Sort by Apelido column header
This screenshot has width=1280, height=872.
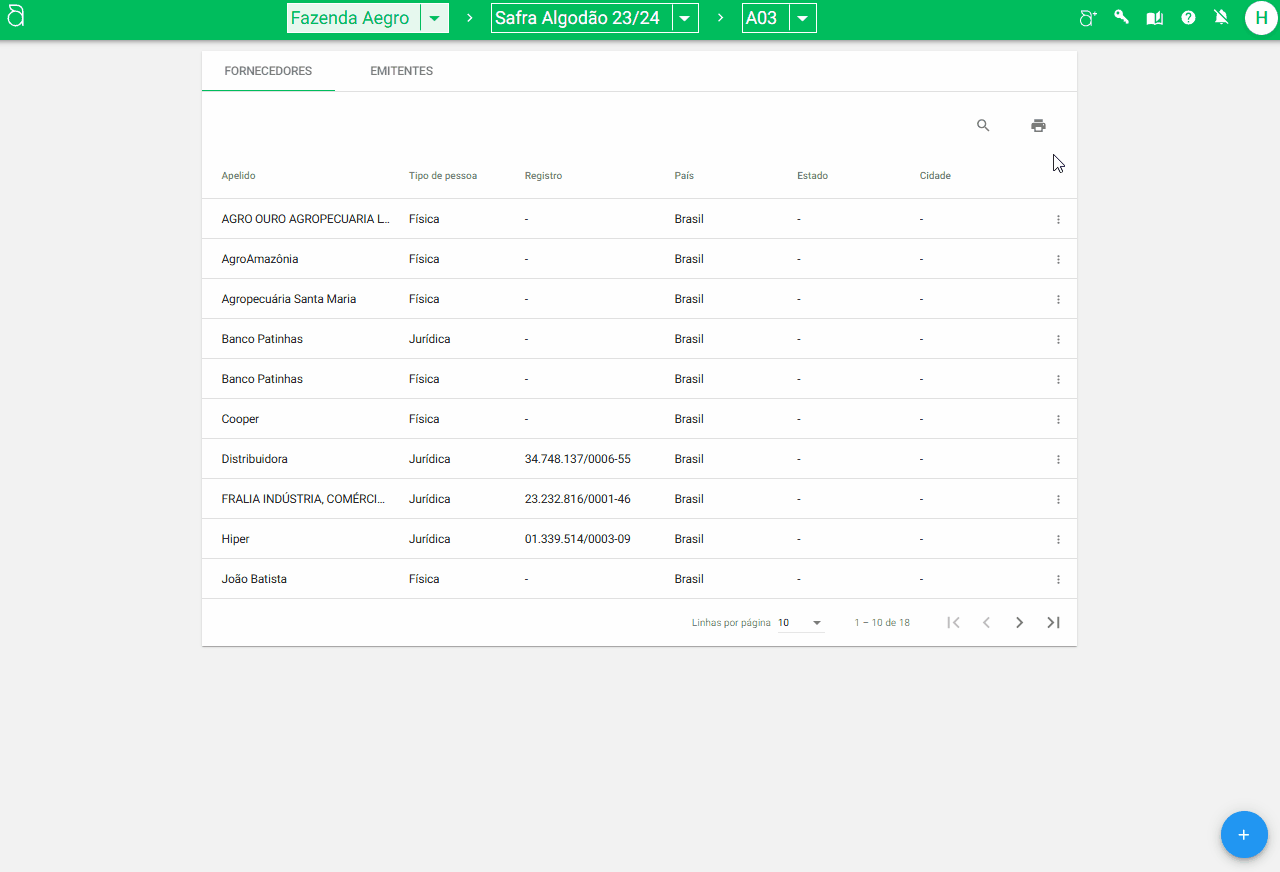(x=239, y=176)
